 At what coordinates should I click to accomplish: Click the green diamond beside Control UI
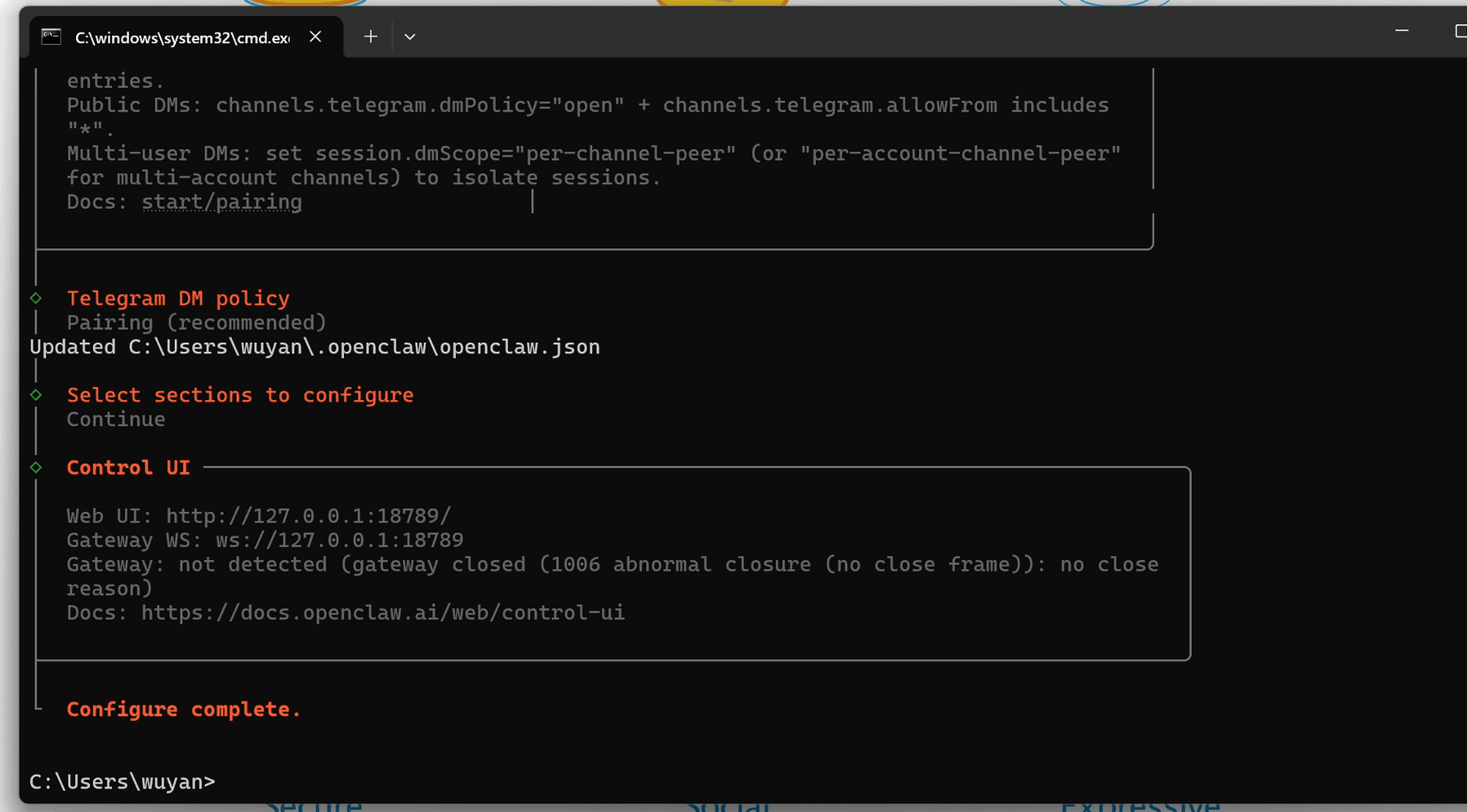(36, 467)
